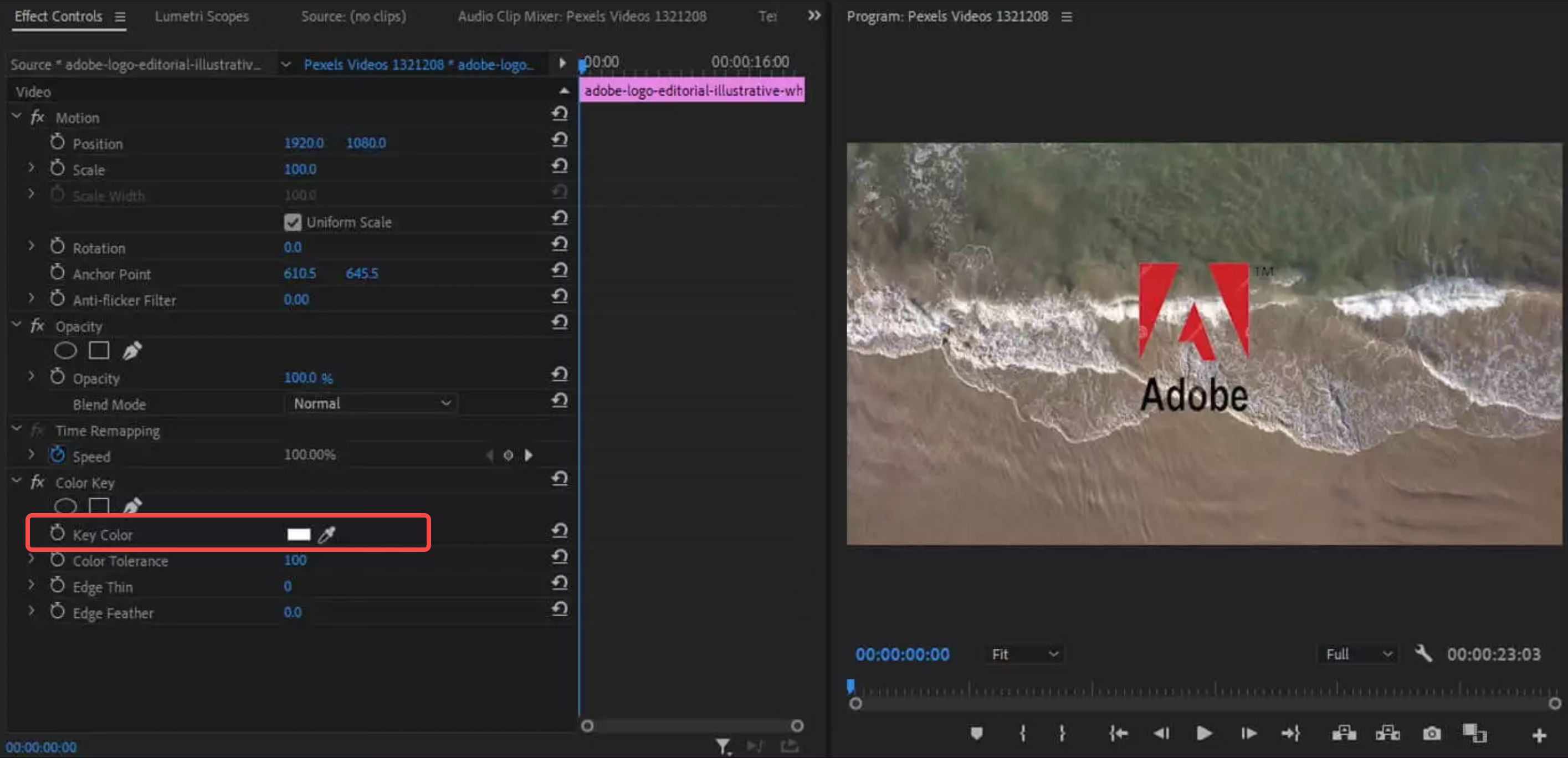Click the Add Marker icon below the Program monitor

977,734
